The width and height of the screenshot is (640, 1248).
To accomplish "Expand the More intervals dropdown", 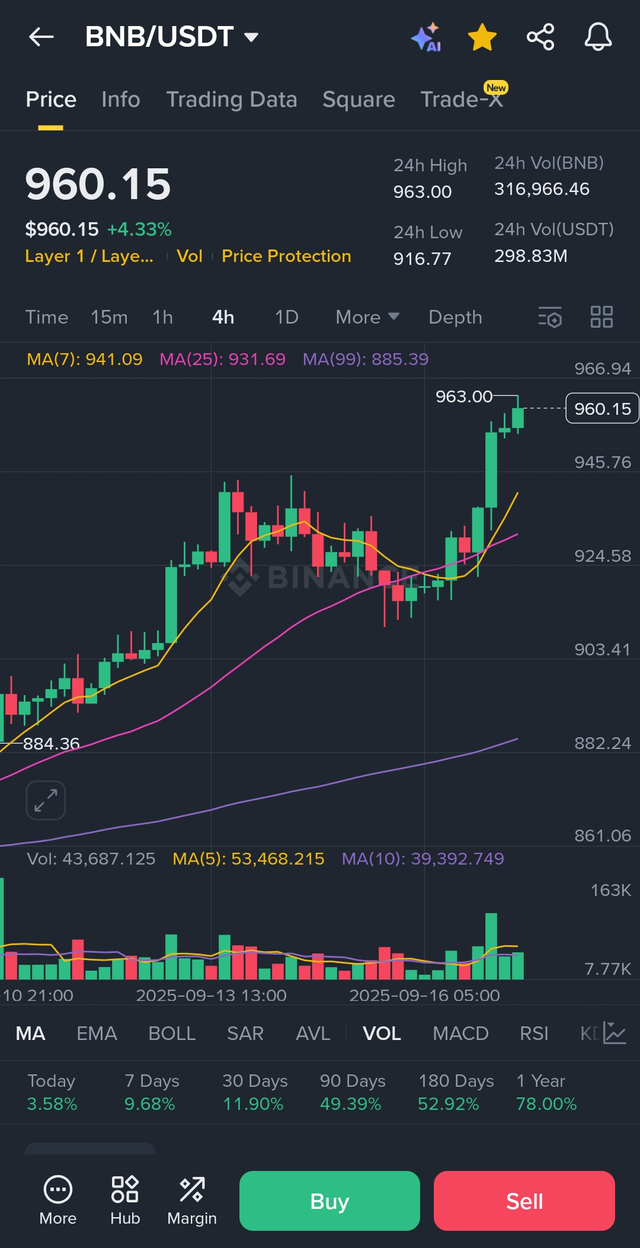I will point(367,317).
